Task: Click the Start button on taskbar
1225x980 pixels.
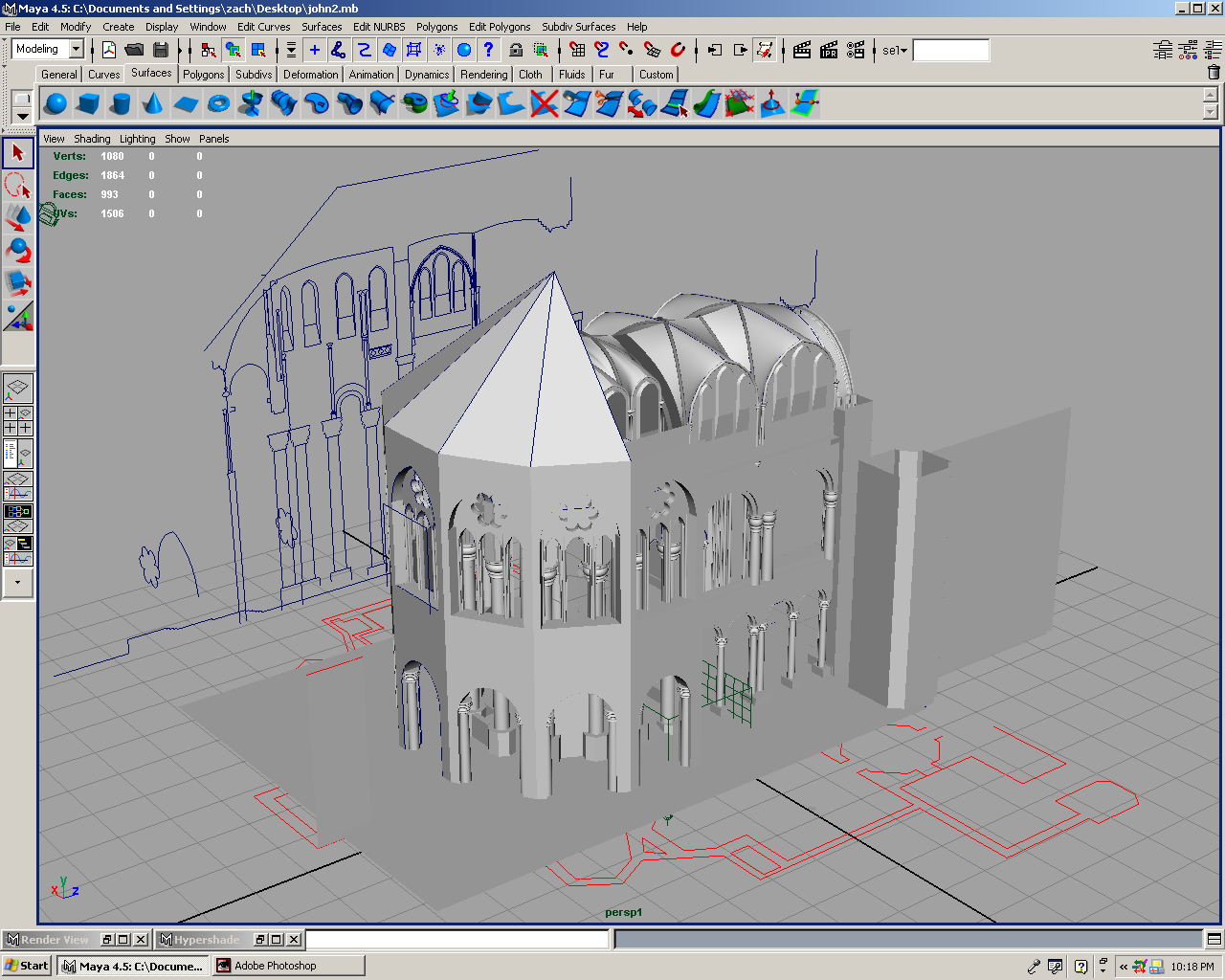Action: 27,966
